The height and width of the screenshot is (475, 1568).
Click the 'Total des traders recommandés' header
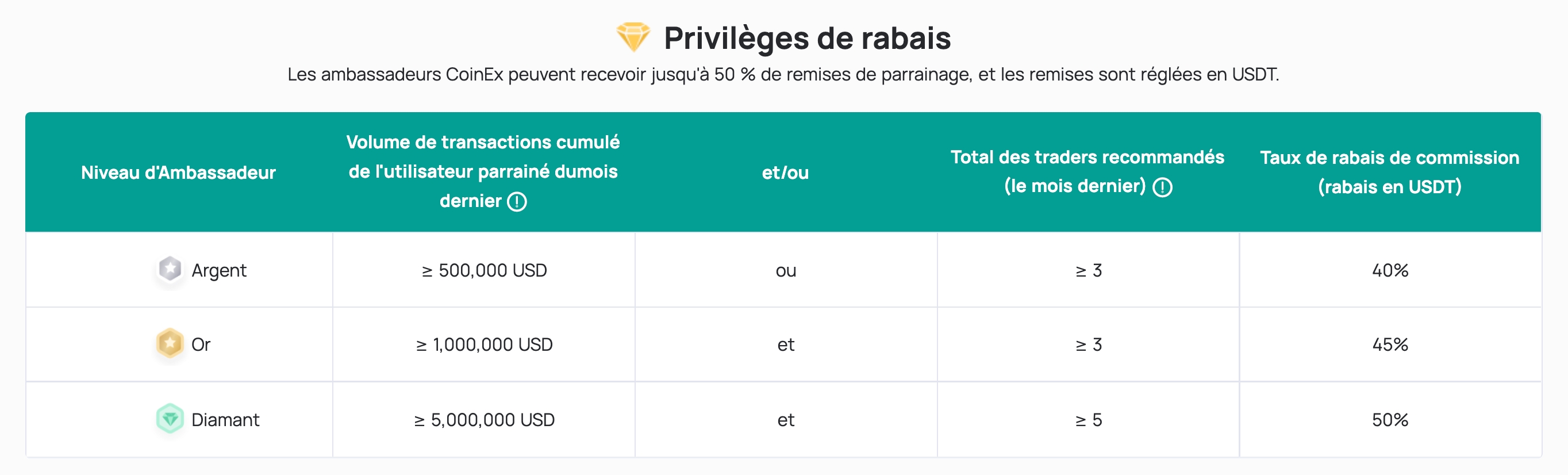point(1087,157)
